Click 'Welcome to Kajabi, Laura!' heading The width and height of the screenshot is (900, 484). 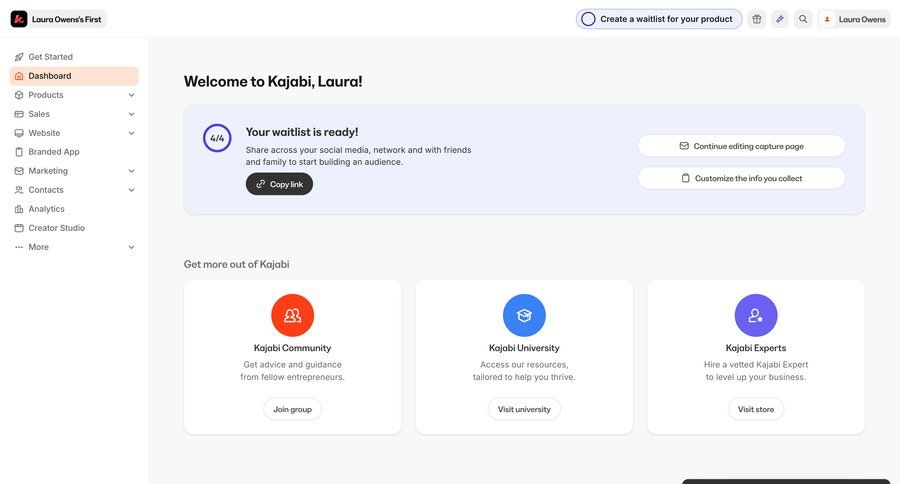(273, 82)
